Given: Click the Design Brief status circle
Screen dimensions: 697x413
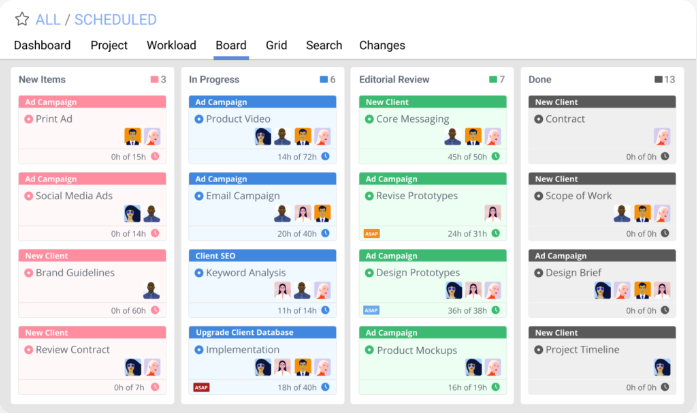Looking at the screenshot, I should click(x=538, y=273).
